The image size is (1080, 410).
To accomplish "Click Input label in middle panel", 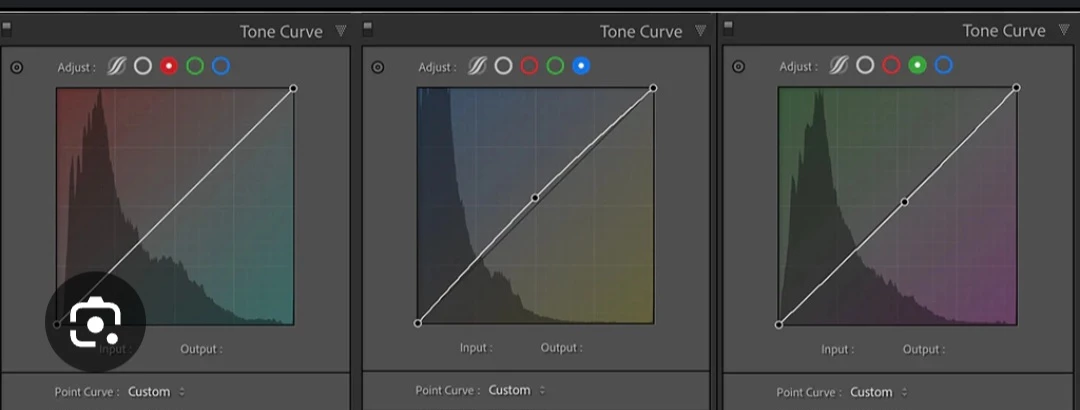I will (476, 348).
